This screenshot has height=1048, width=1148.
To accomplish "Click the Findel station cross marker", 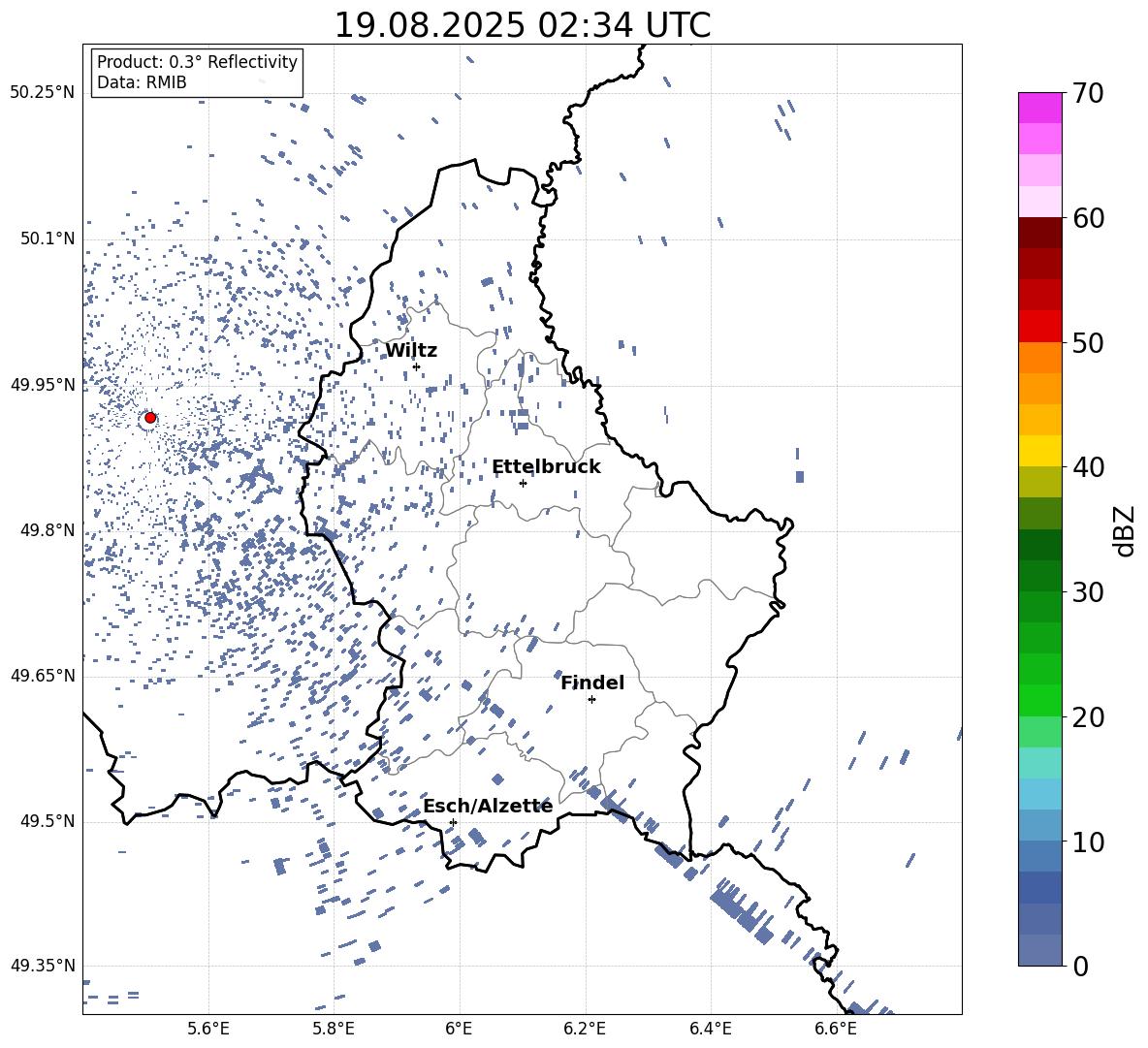I will pos(591,700).
